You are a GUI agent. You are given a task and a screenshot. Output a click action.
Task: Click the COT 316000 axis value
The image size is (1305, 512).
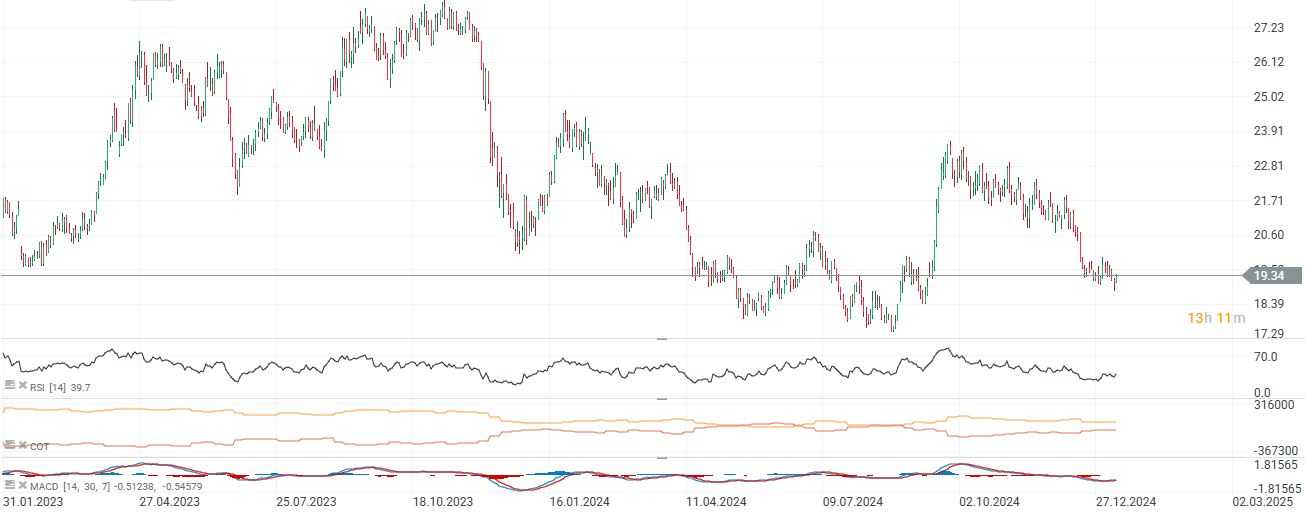[x=1274, y=405]
